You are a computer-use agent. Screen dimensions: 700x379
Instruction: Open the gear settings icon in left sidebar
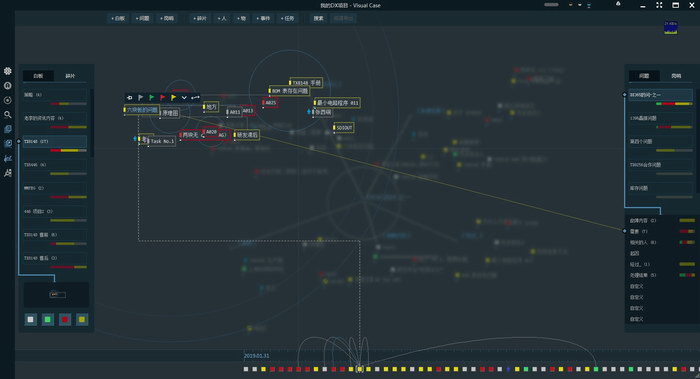(x=8, y=71)
